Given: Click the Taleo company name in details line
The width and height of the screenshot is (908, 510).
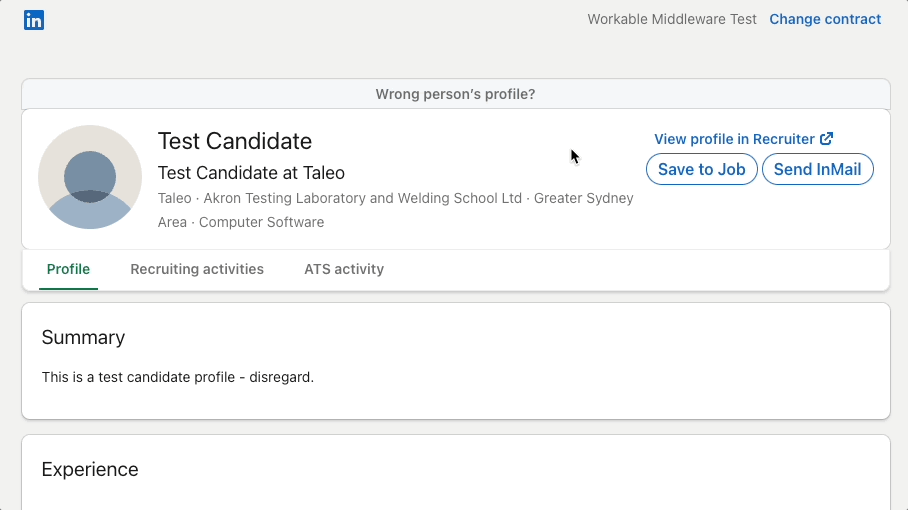Looking at the screenshot, I should tap(174, 198).
